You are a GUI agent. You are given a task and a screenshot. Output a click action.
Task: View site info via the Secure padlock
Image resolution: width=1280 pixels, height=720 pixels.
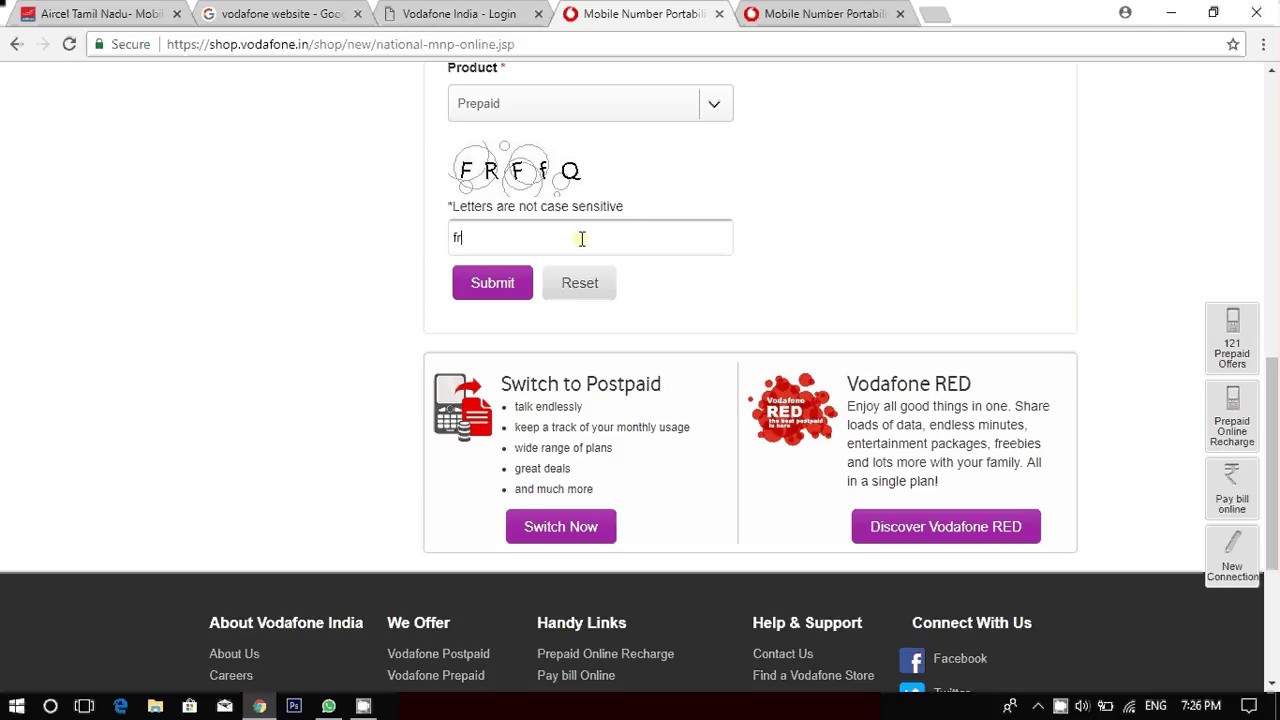coord(123,44)
